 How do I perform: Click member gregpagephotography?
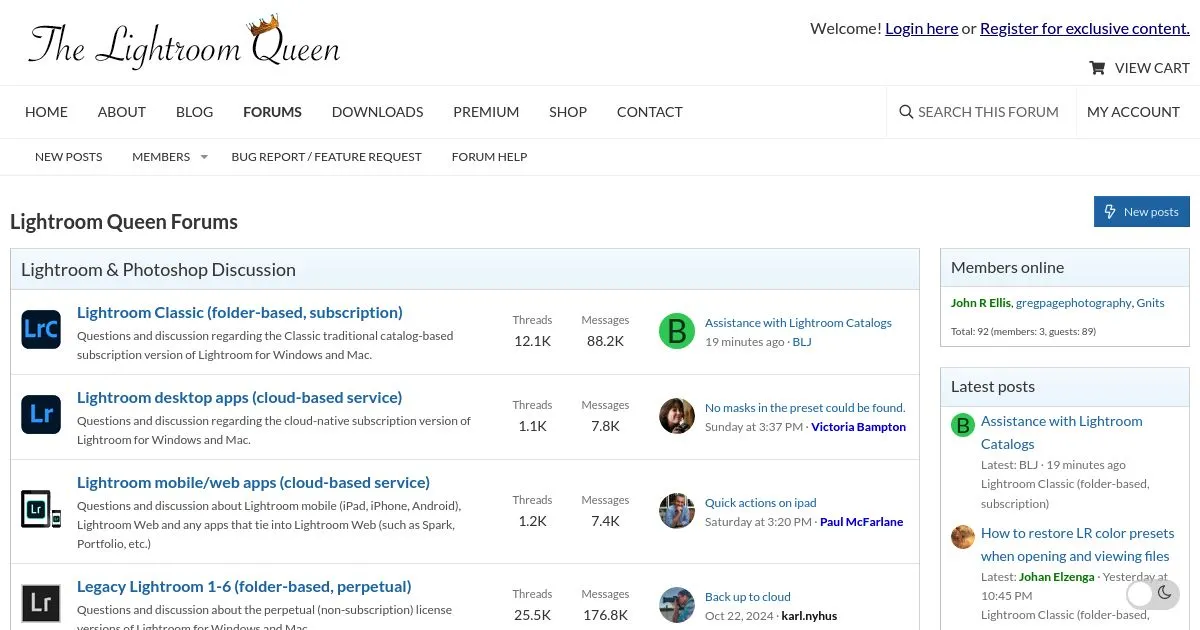tap(1074, 303)
